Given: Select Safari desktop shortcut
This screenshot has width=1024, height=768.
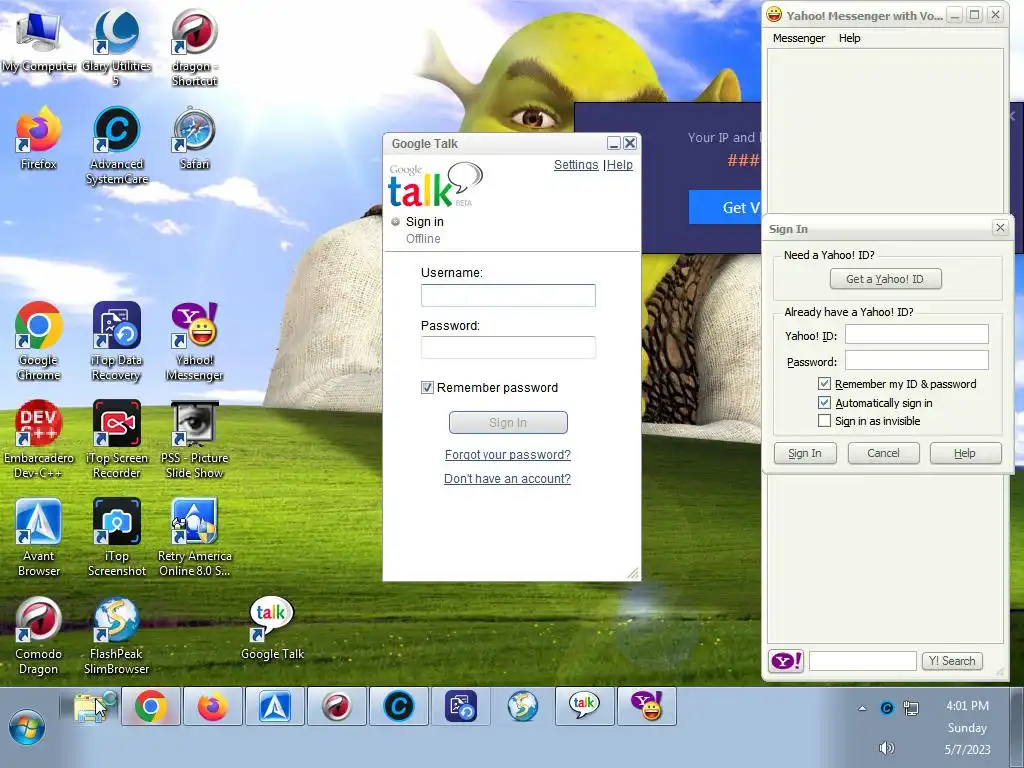Looking at the screenshot, I should click(194, 138).
